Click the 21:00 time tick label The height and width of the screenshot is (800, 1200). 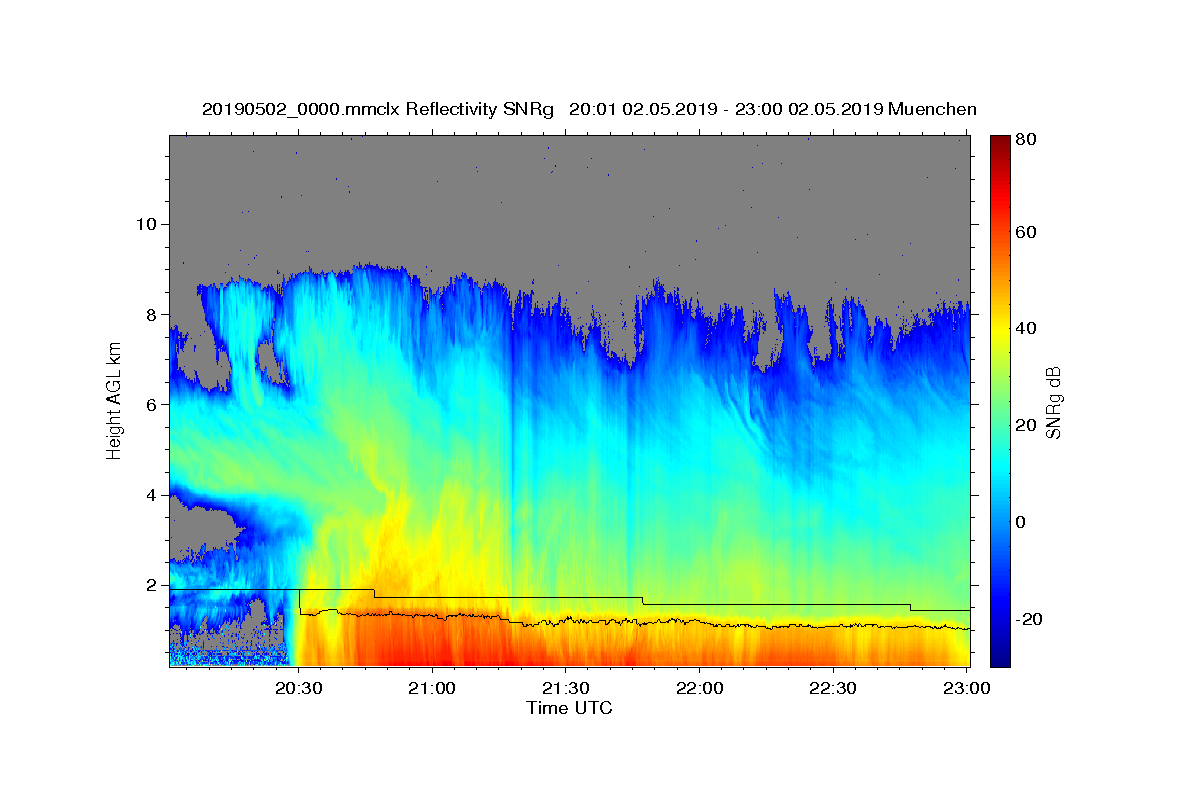click(433, 688)
